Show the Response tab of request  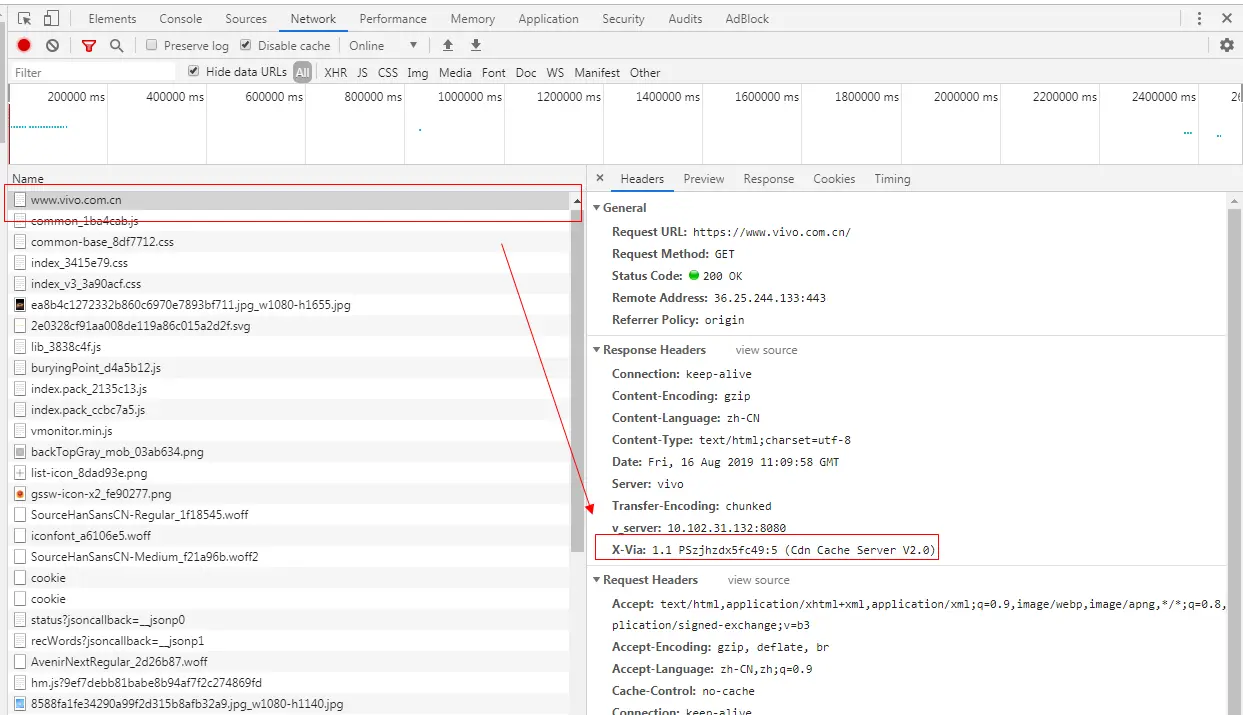point(769,179)
